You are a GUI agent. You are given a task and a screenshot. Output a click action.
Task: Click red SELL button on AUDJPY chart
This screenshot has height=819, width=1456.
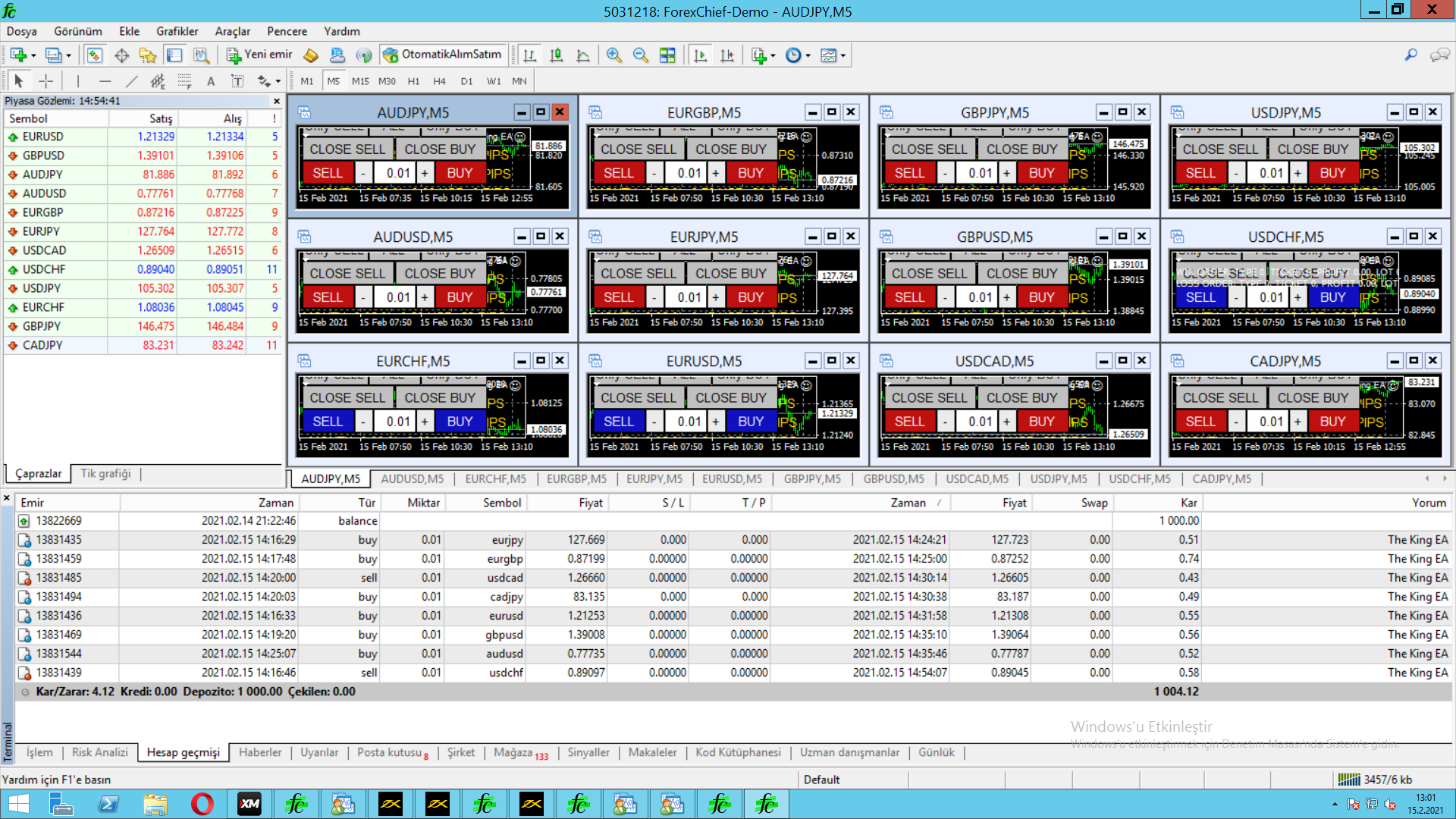click(x=328, y=173)
